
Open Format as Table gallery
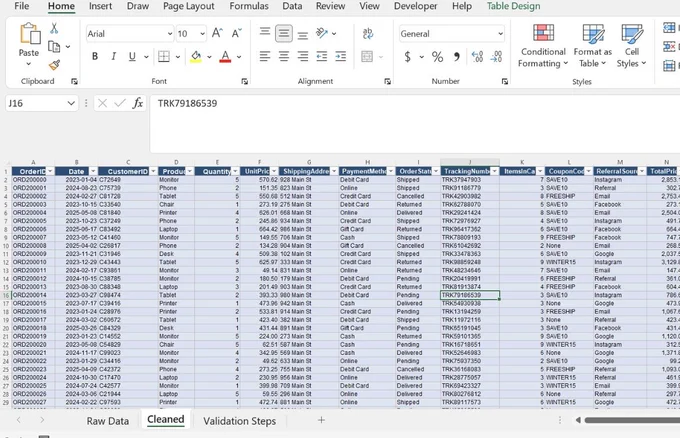(x=593, y=46)
